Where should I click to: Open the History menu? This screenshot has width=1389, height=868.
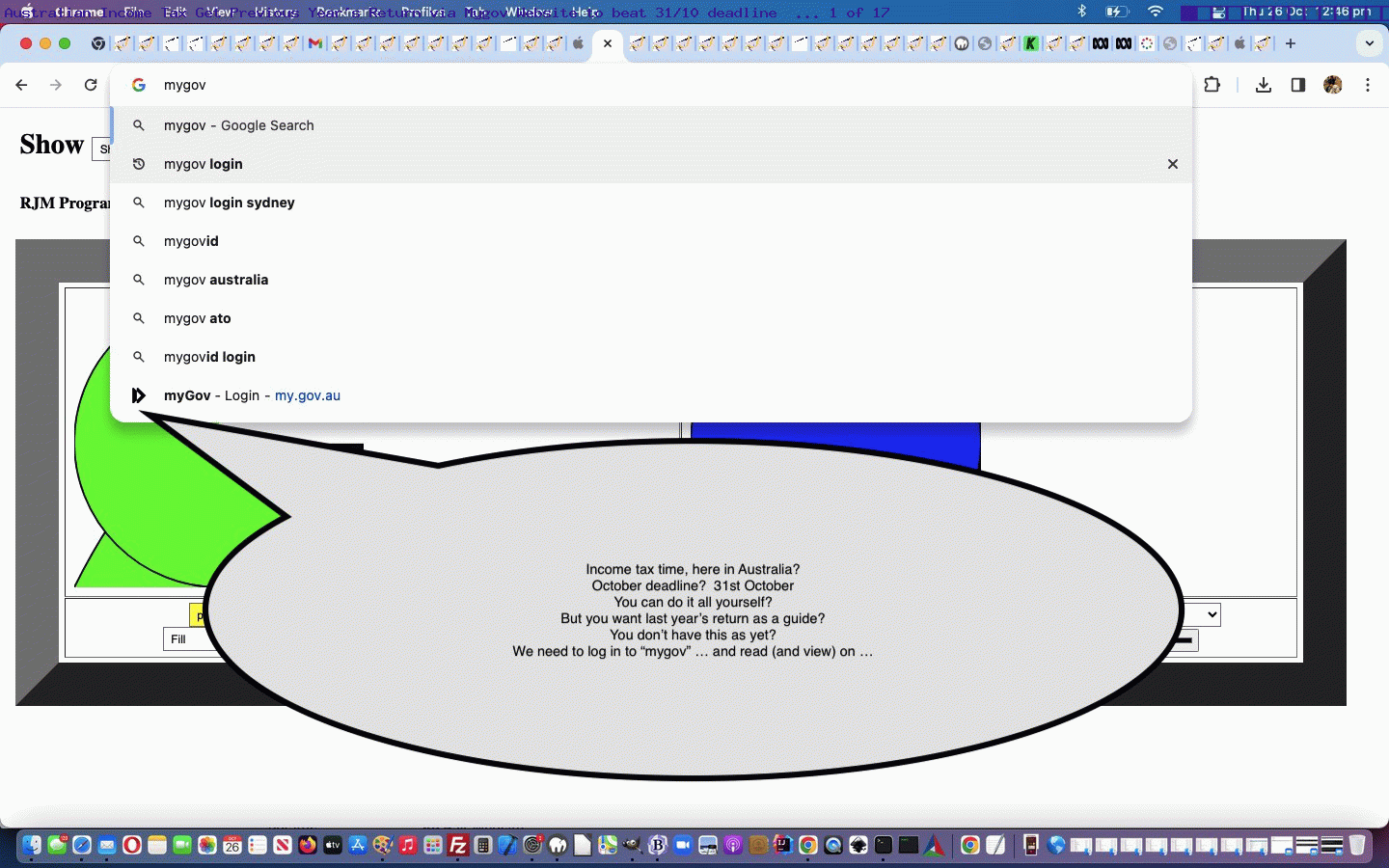click(277, 12)
